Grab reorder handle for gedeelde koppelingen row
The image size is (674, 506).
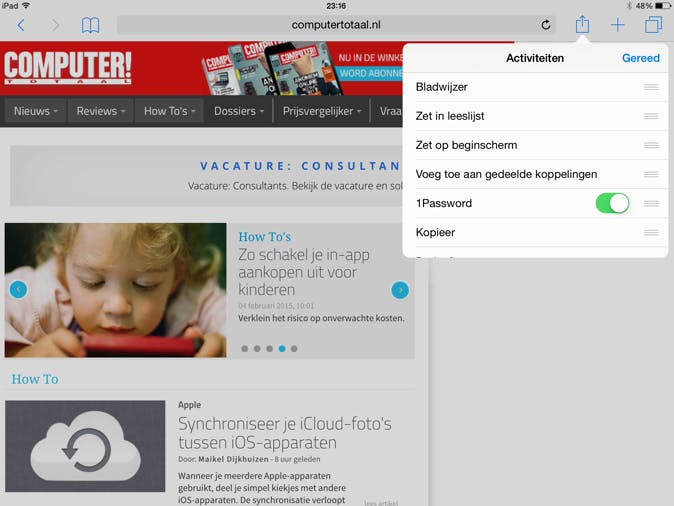[x=651, y=174]
